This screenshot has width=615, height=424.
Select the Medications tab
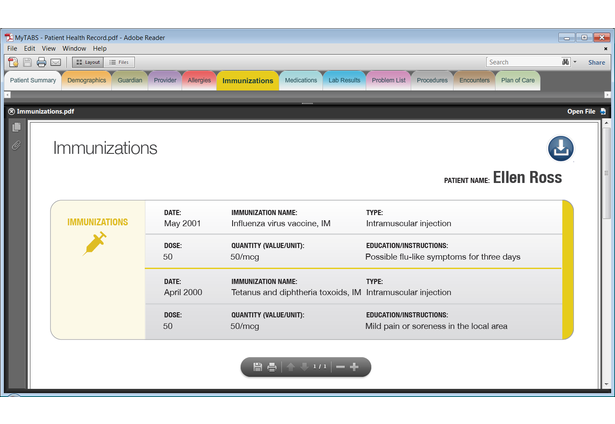pos(301,80)
